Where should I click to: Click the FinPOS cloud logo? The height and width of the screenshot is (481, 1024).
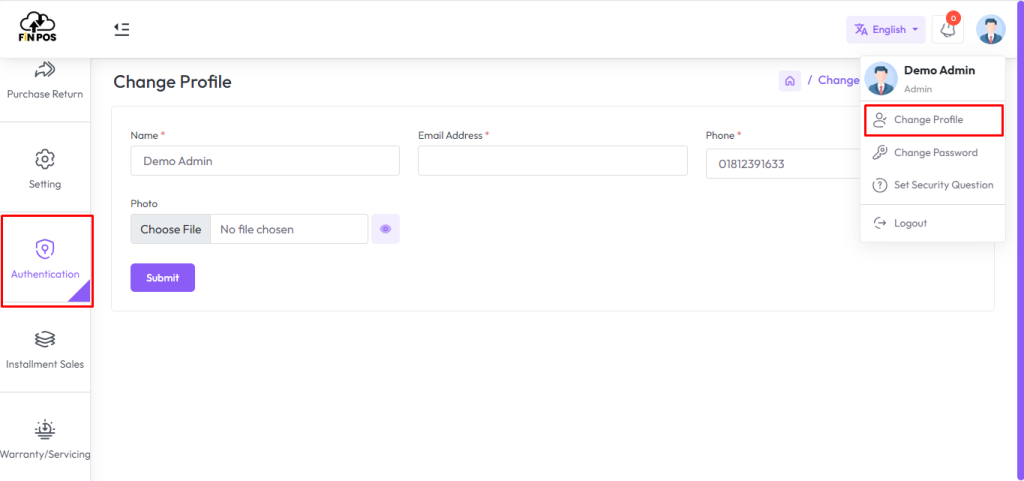coord(37,27)
